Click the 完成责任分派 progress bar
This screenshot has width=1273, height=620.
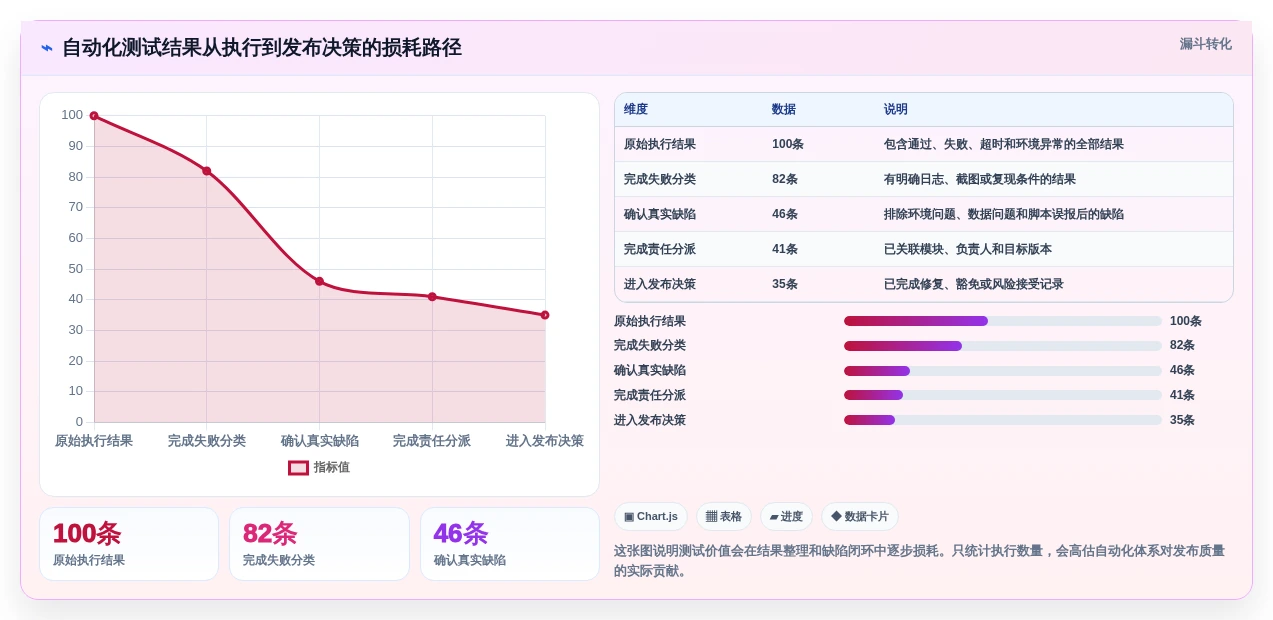[x=1003, y=395]
